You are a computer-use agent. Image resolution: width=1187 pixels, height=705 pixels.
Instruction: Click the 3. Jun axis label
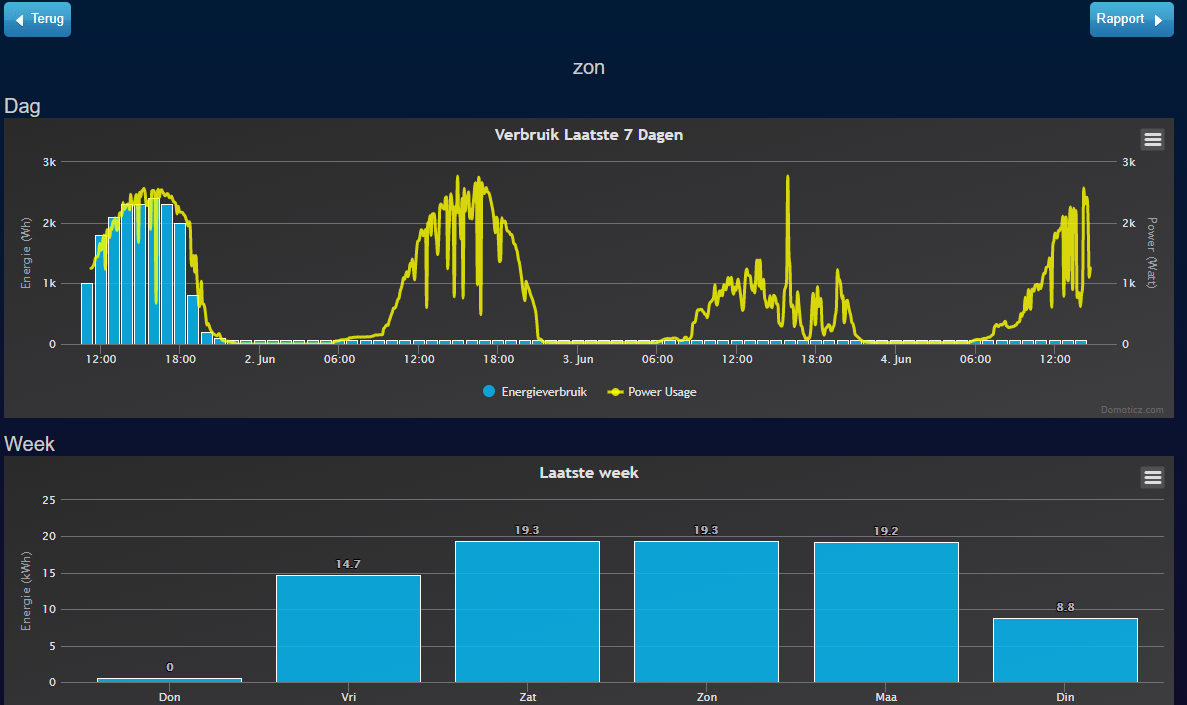578,359
